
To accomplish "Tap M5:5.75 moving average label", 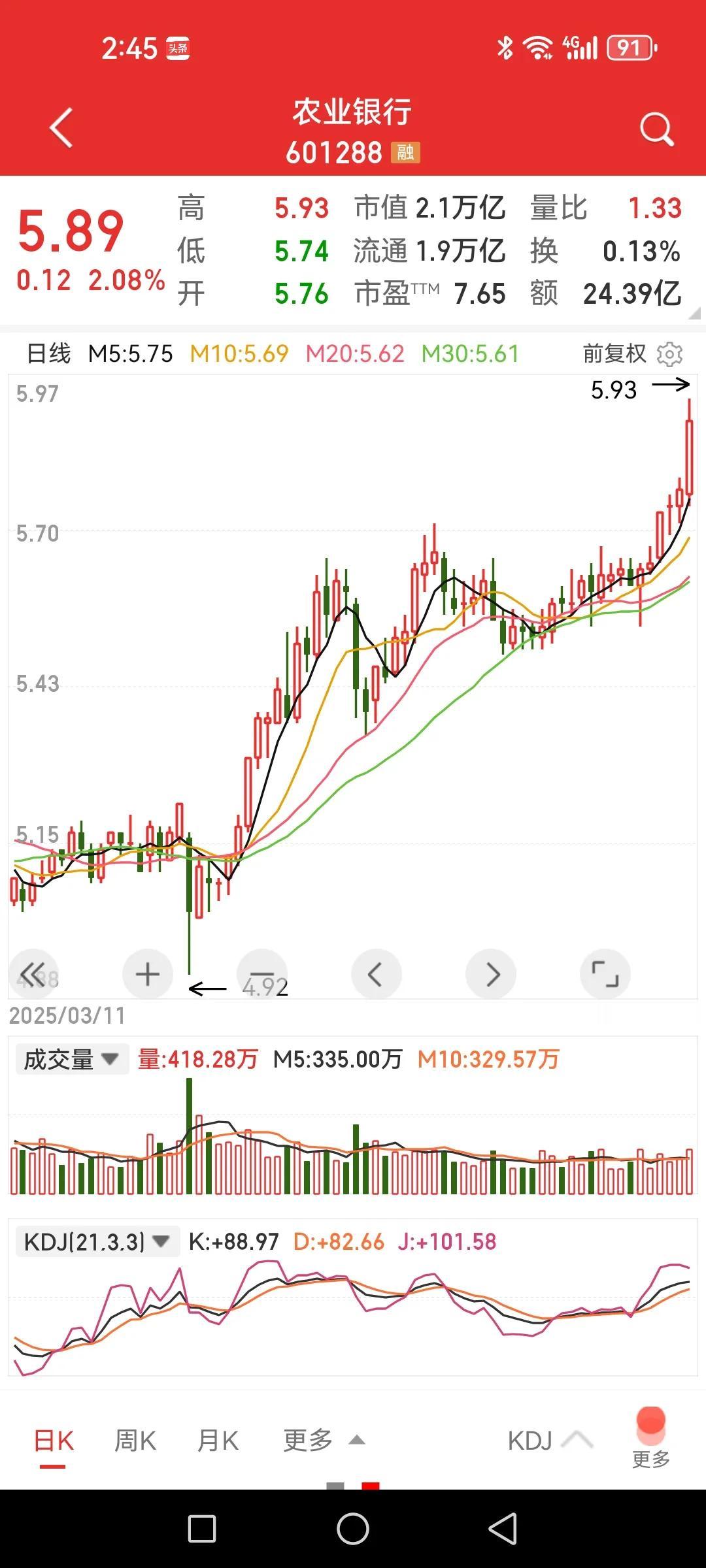I will pos(131,354).
